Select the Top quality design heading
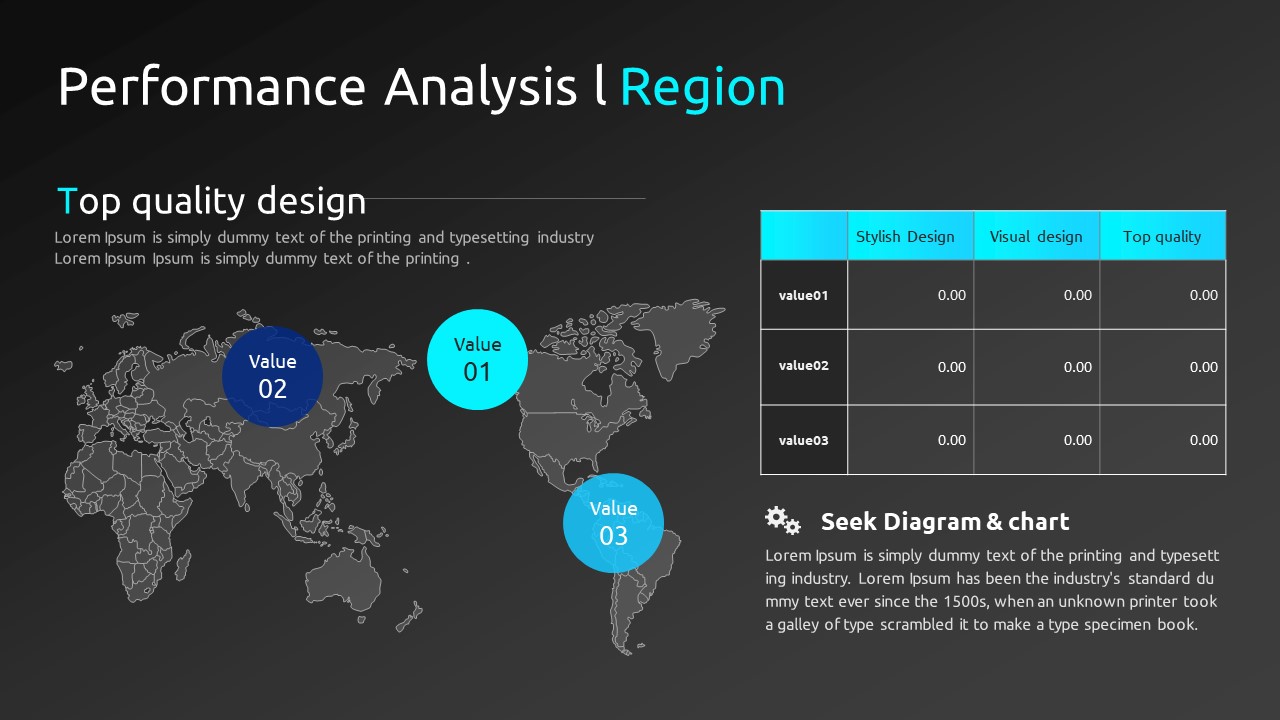1280x720 pixels. point(212,201)
